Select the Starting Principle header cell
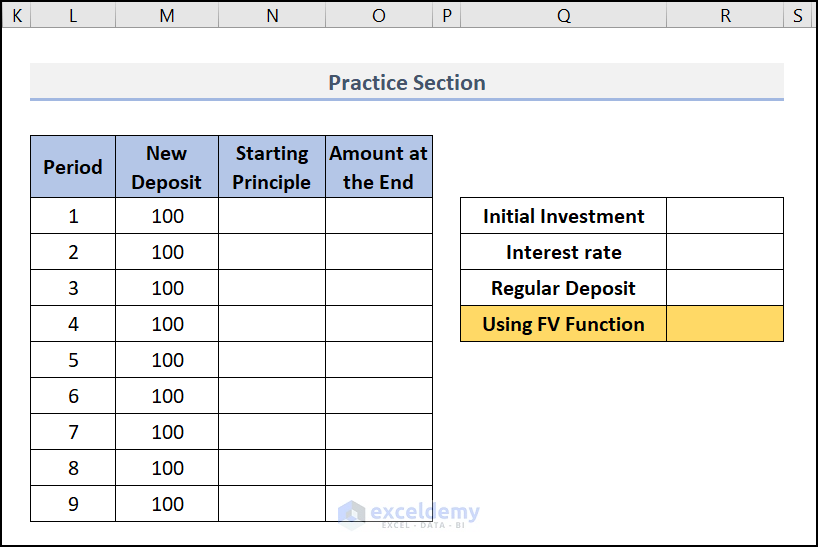 (272, 167)
